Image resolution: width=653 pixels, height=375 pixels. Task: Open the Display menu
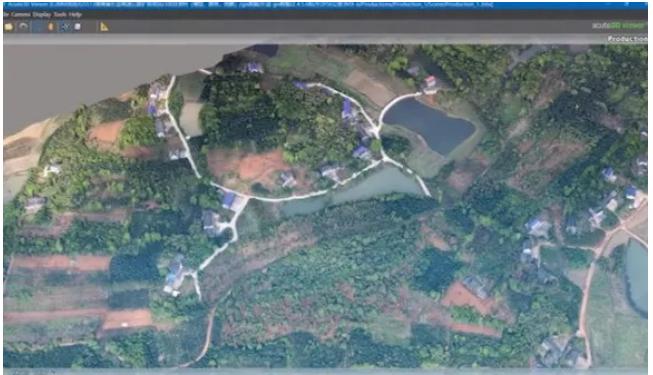[41, 15]
